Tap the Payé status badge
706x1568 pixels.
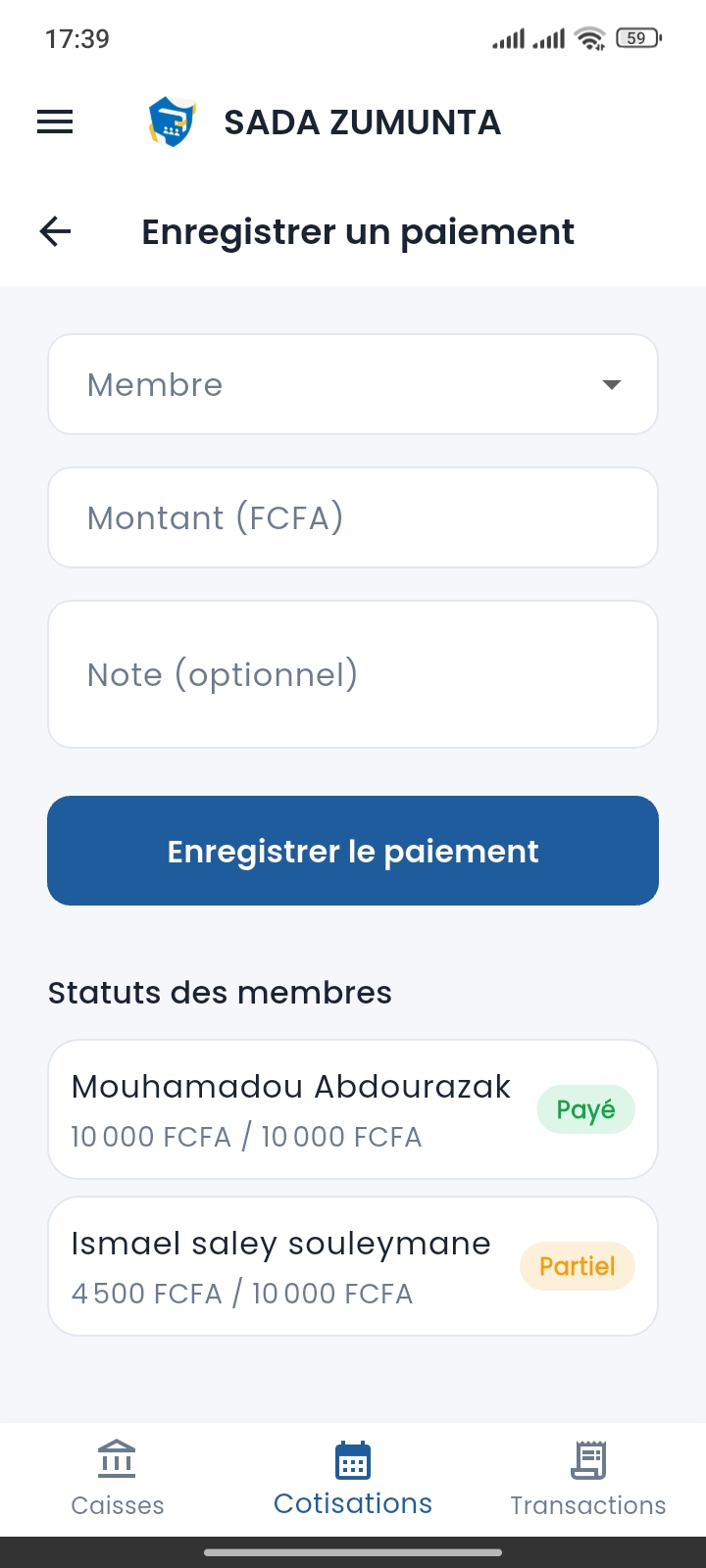coord(586,1109)
